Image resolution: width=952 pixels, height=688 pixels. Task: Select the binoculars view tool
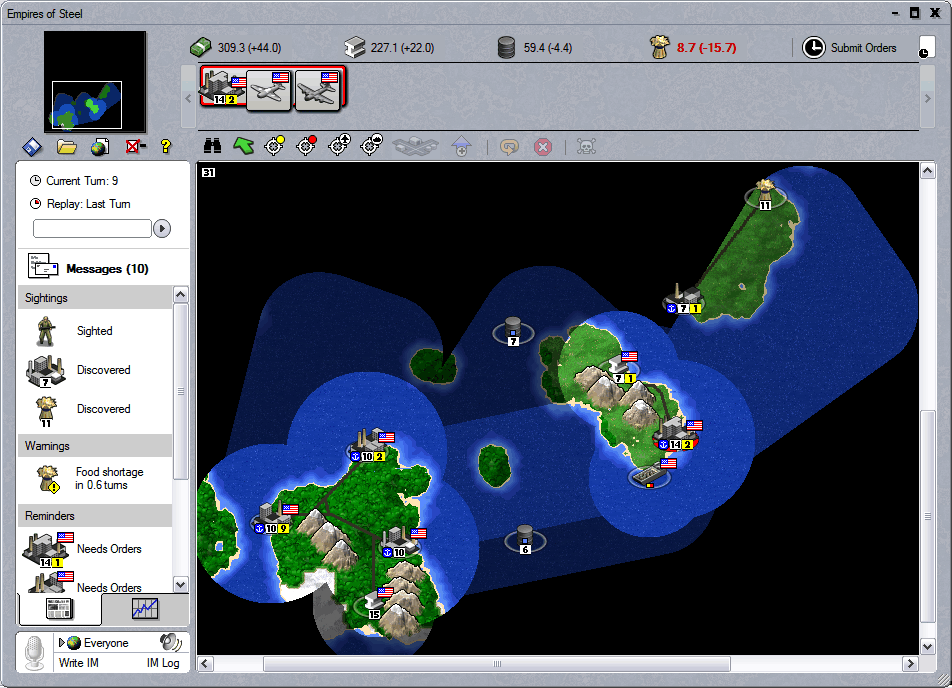coord(212,146)
